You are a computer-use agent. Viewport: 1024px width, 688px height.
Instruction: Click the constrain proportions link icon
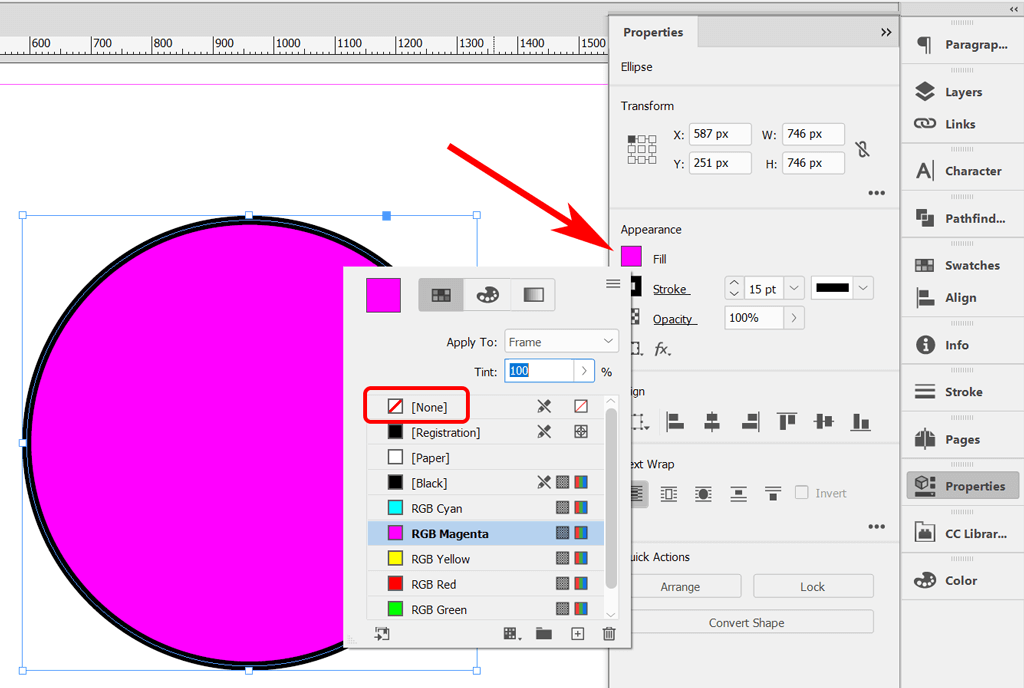click(862, 149)
